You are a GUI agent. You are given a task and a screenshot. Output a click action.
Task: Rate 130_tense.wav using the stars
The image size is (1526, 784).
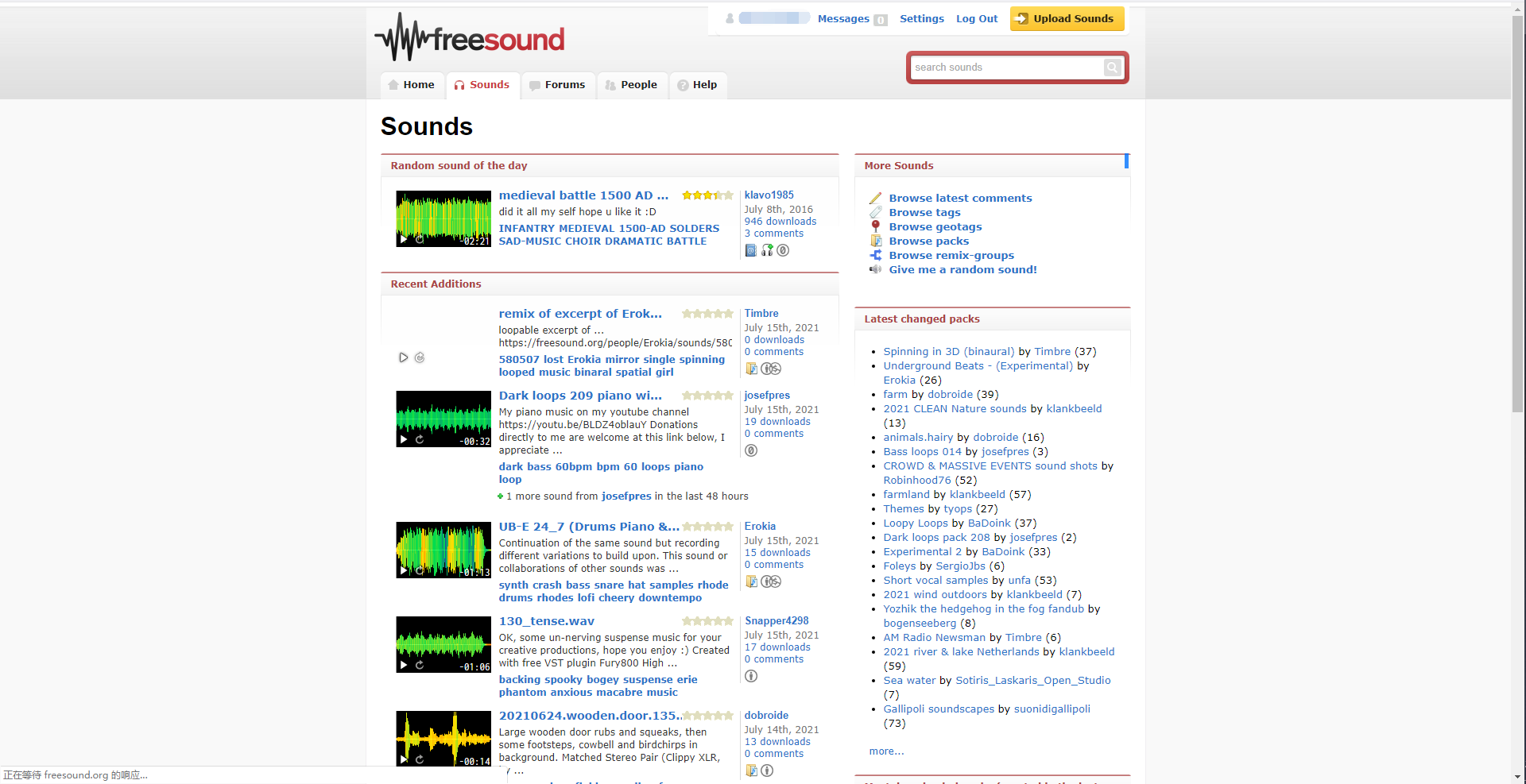(x=707, y=621)
